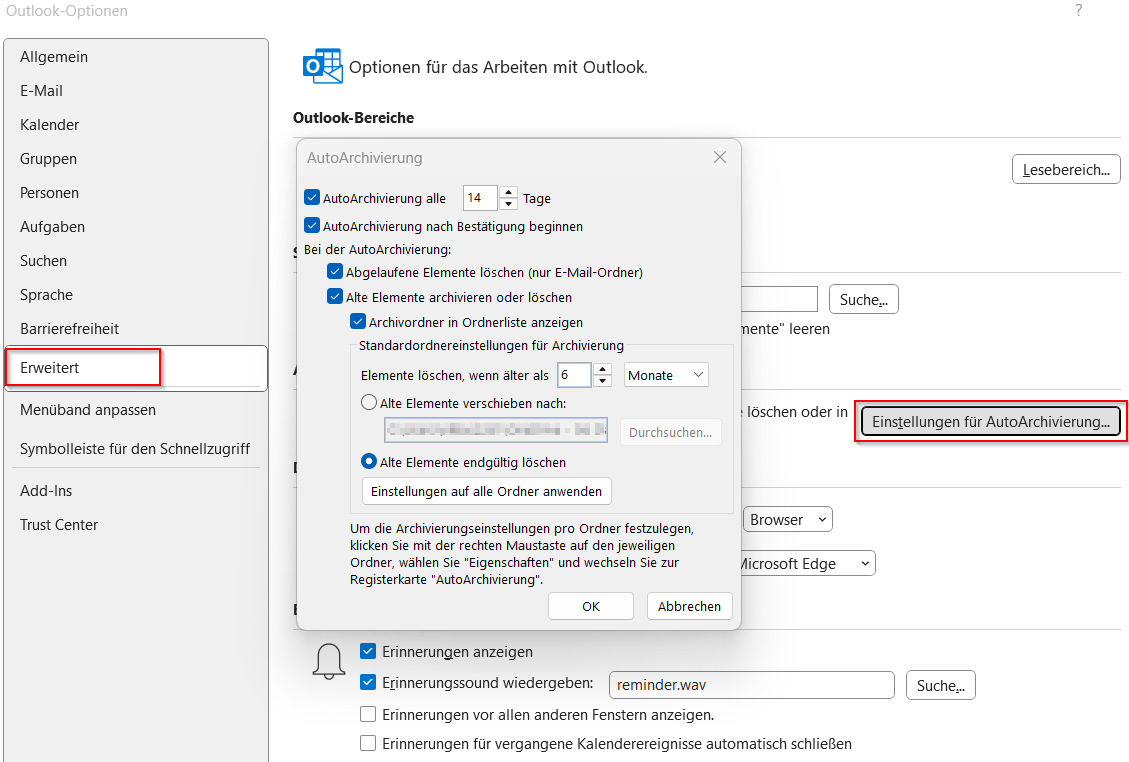The width and height of the screenshot is (1129, 762).
Task: Click the 'Outlook-Bereiche' section heading
Action: (x=354, y=117)
